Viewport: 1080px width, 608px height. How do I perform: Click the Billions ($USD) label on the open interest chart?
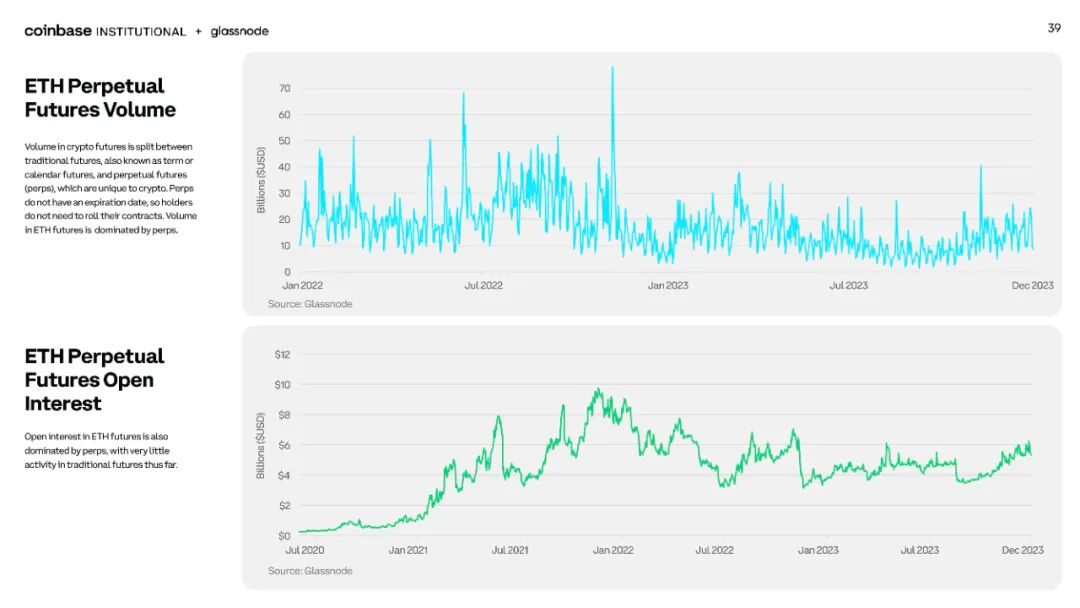(x=260, y=445)
